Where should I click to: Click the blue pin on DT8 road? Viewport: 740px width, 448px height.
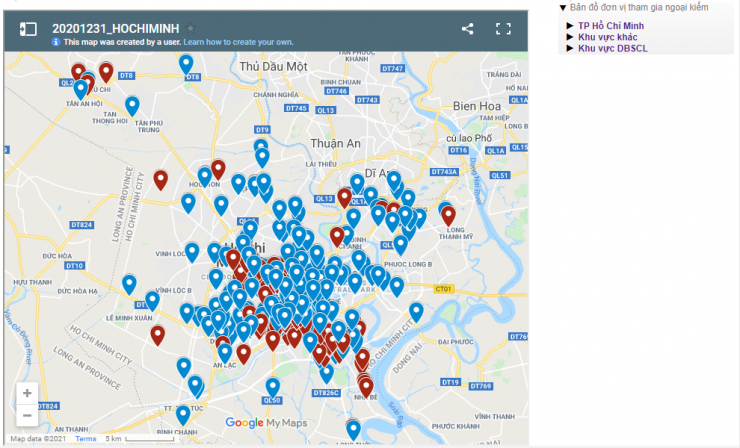(x=186, y=63)
